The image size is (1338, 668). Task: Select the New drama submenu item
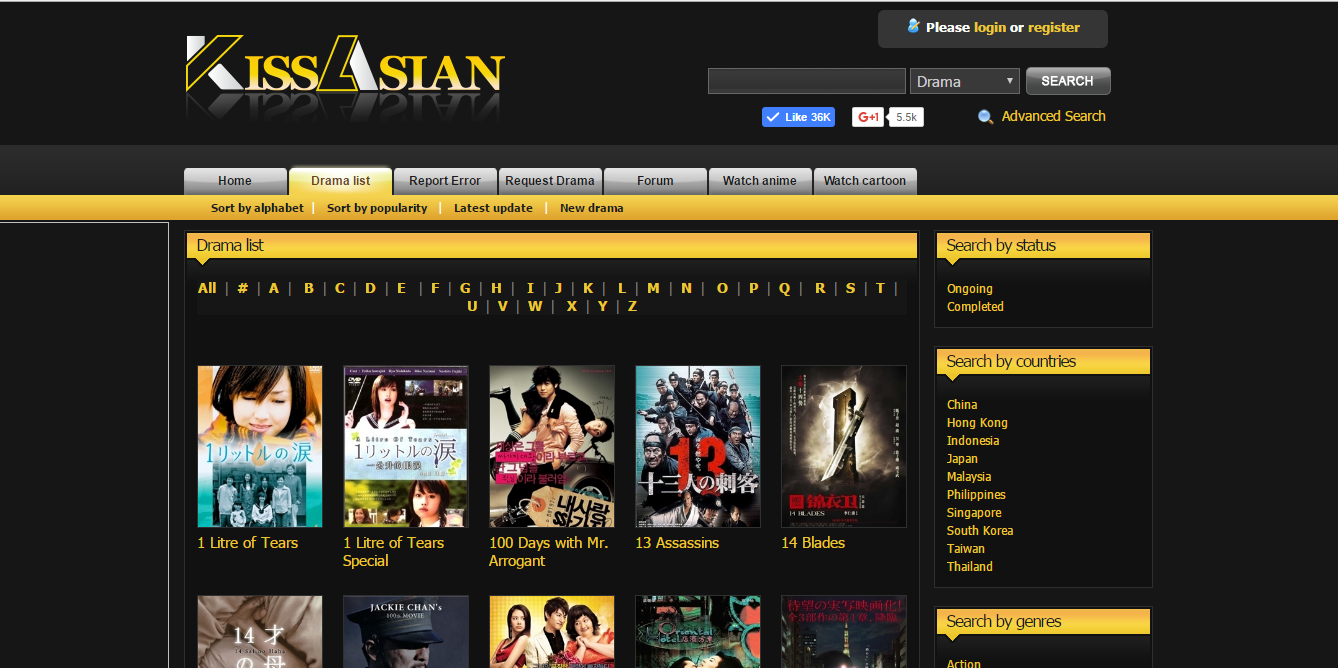coord(592,208)
